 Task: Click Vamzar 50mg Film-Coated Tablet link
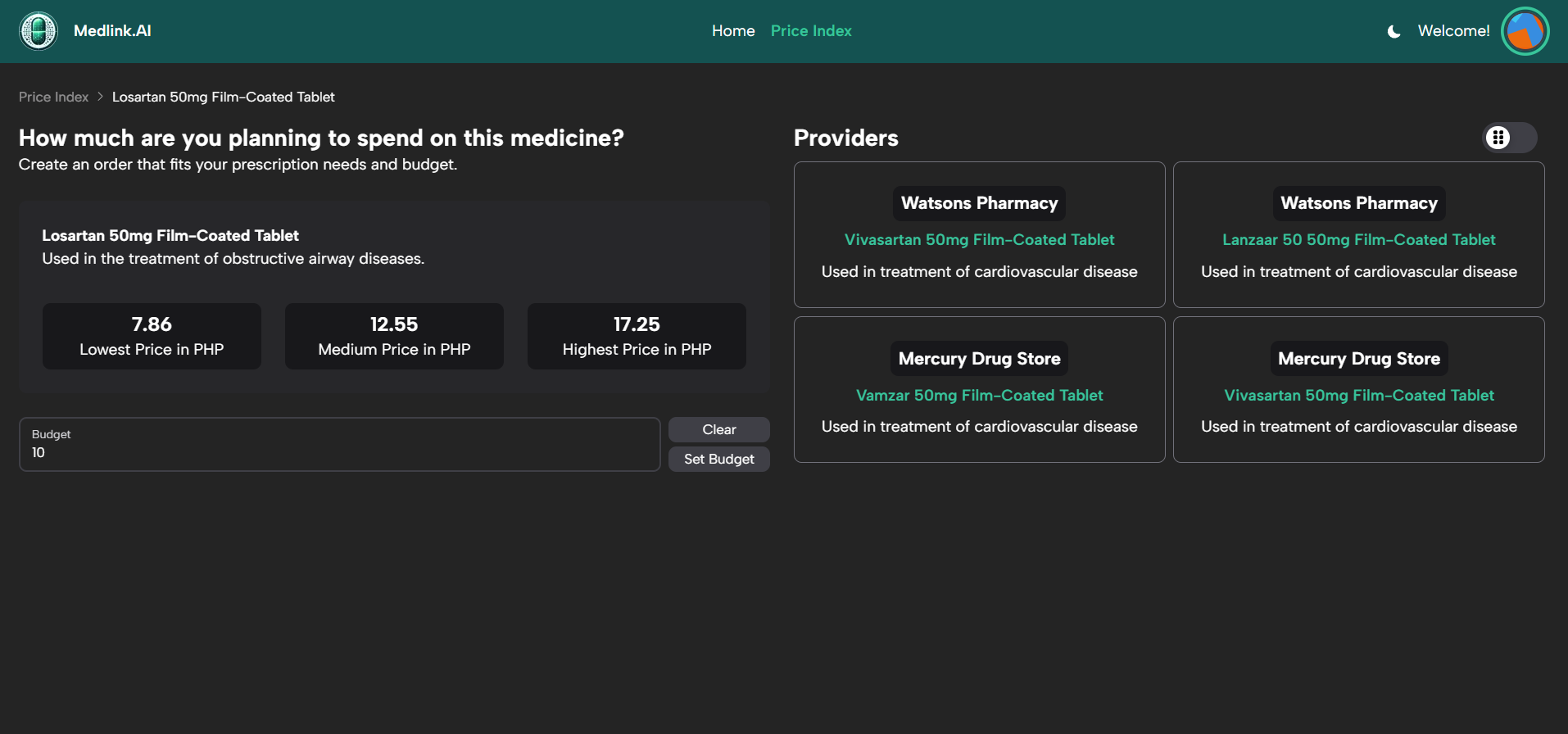coord(979,395)
